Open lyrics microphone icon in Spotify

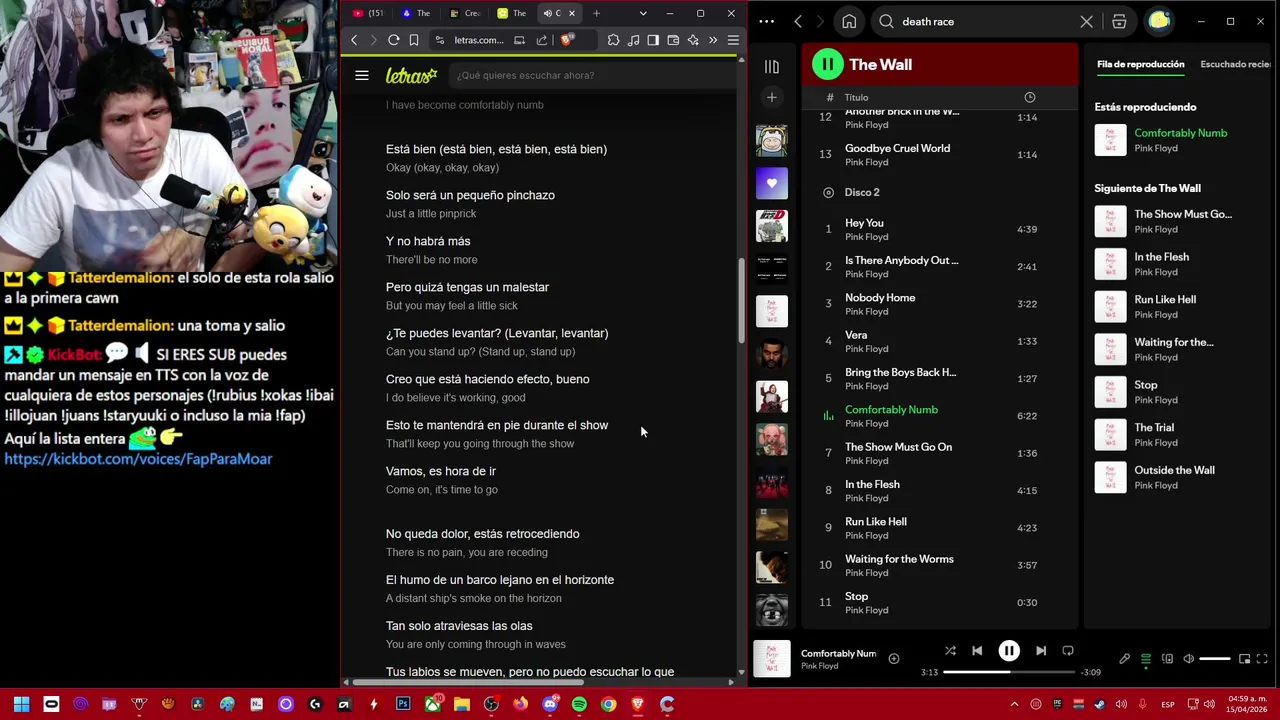[x=1124, y=659]
